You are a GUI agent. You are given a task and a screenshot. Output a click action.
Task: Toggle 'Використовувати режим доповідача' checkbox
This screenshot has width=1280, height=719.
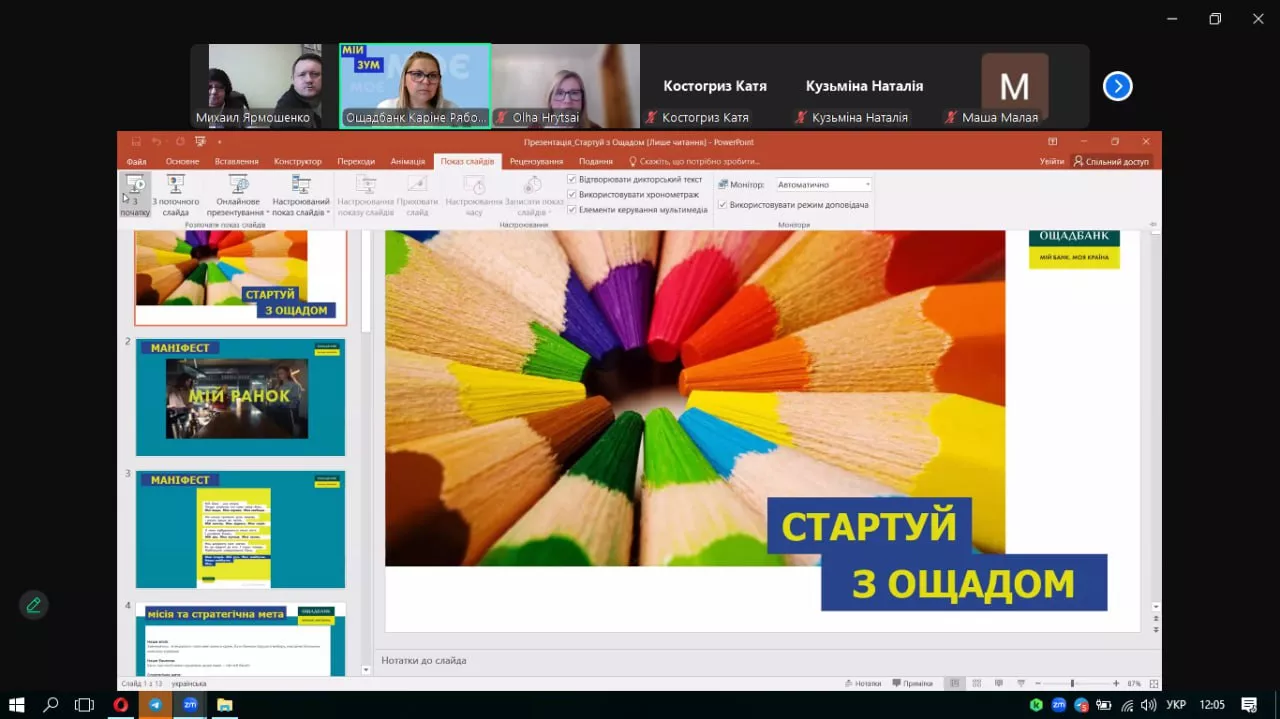point(722,205)
